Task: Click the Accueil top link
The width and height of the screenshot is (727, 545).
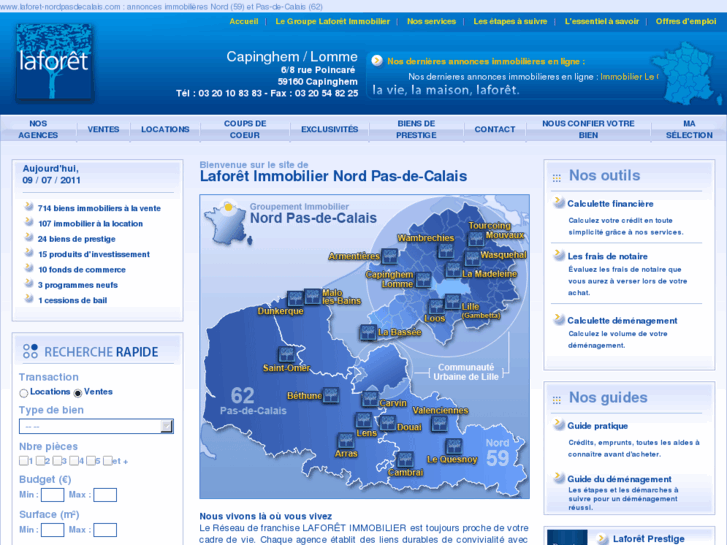Action: pyautogui.click(x=244, y=21)
